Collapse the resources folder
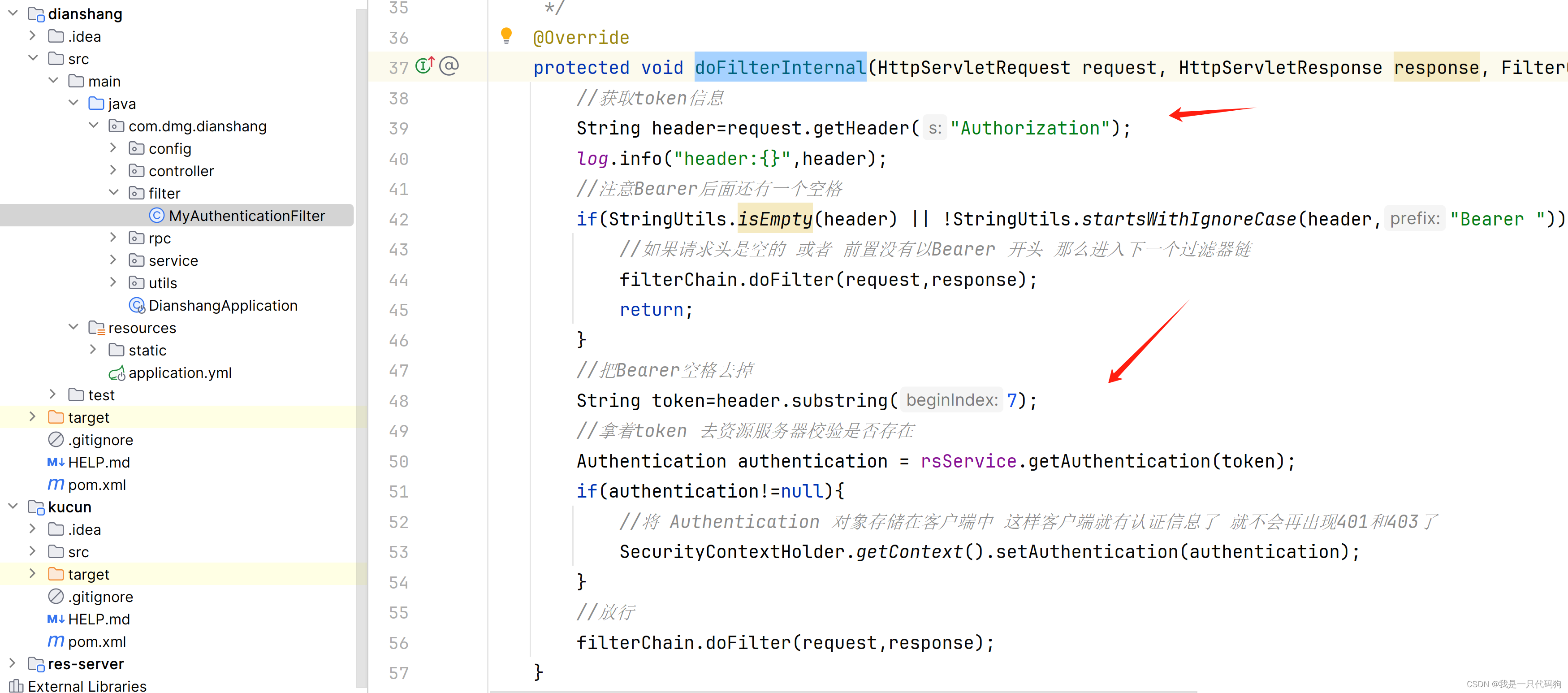 [x=73, y=328]
